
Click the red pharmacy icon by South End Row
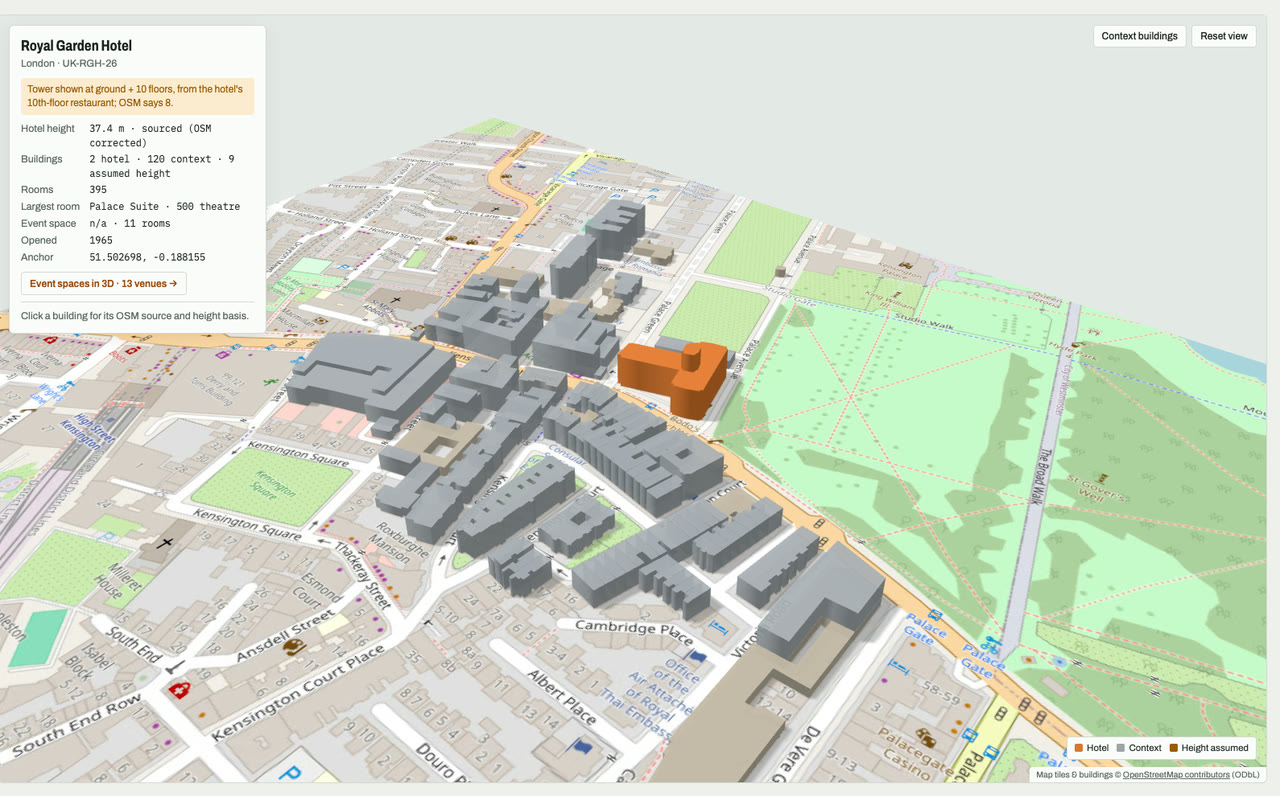pyautogui.click(x=181, y=690)
